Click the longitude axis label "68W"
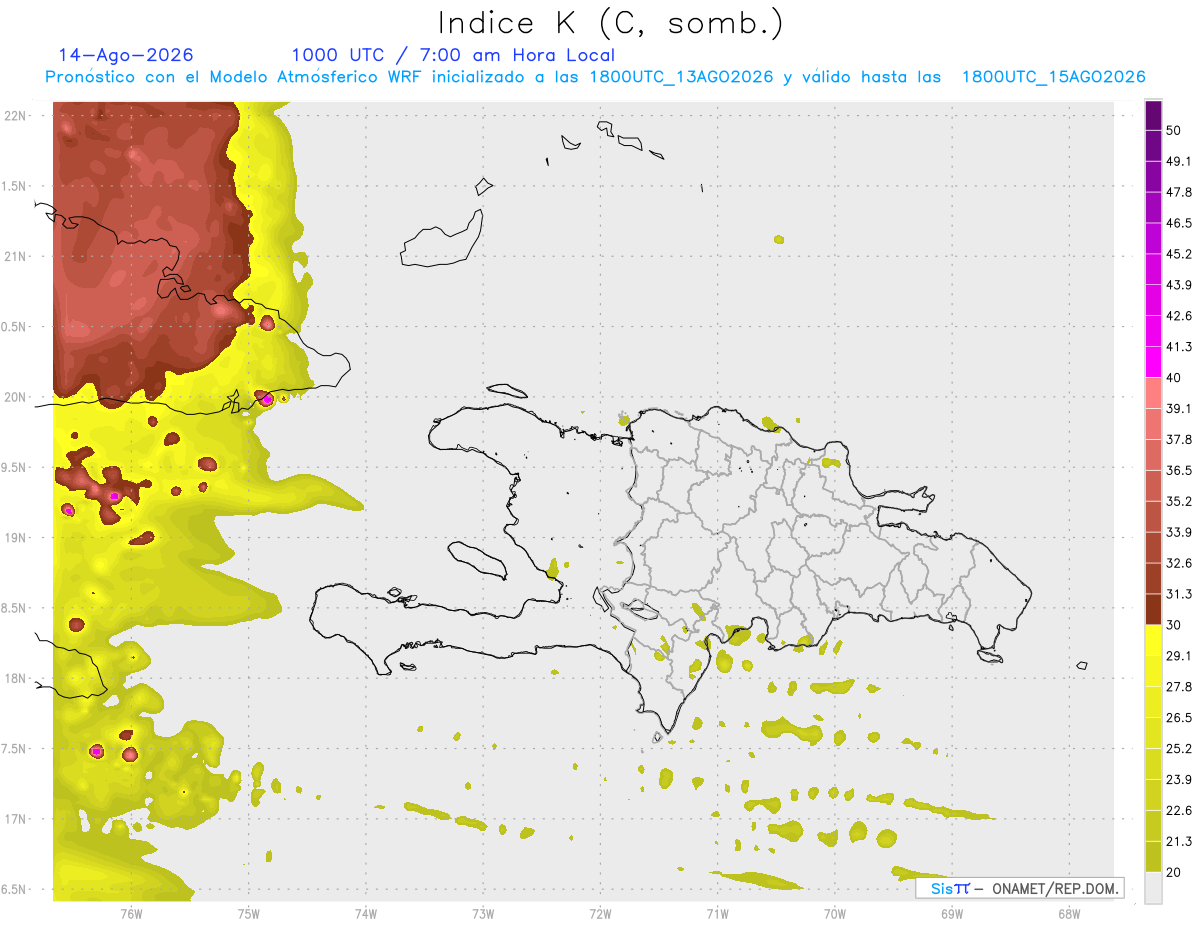This screenshot has width=1200, height=927. click(x=1068, y=914)
